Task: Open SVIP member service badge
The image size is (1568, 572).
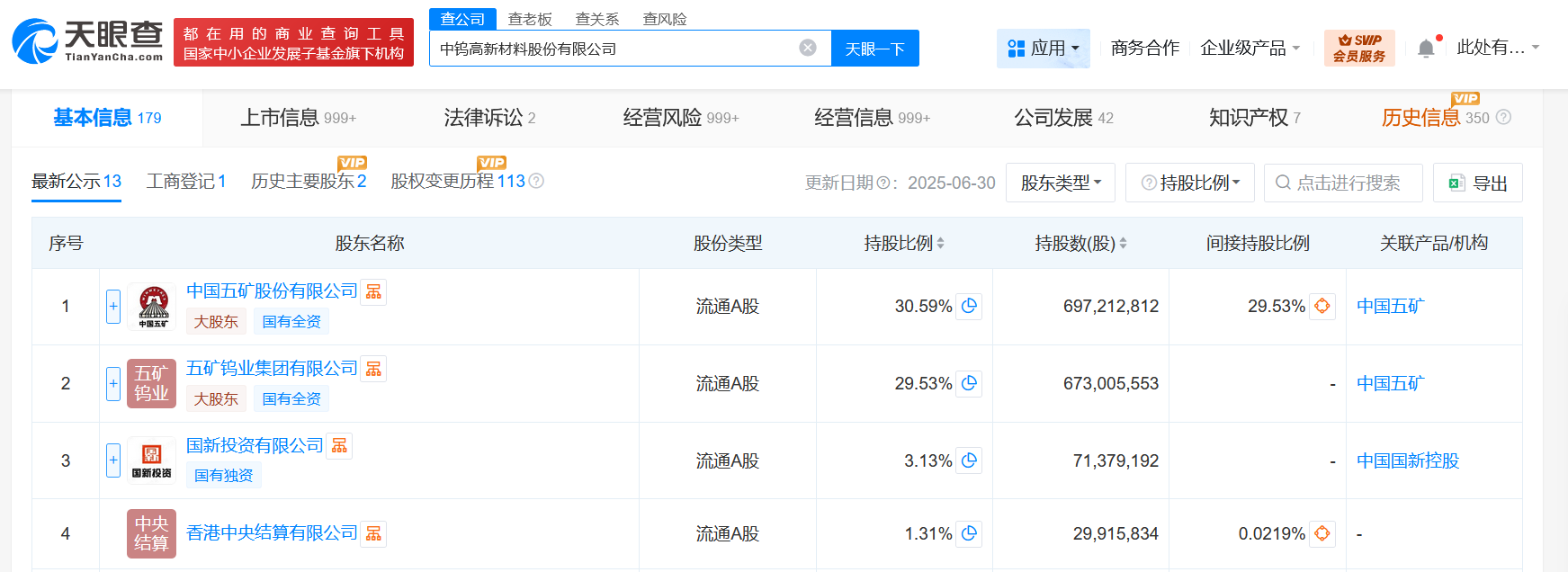Action: (1358, 48)
